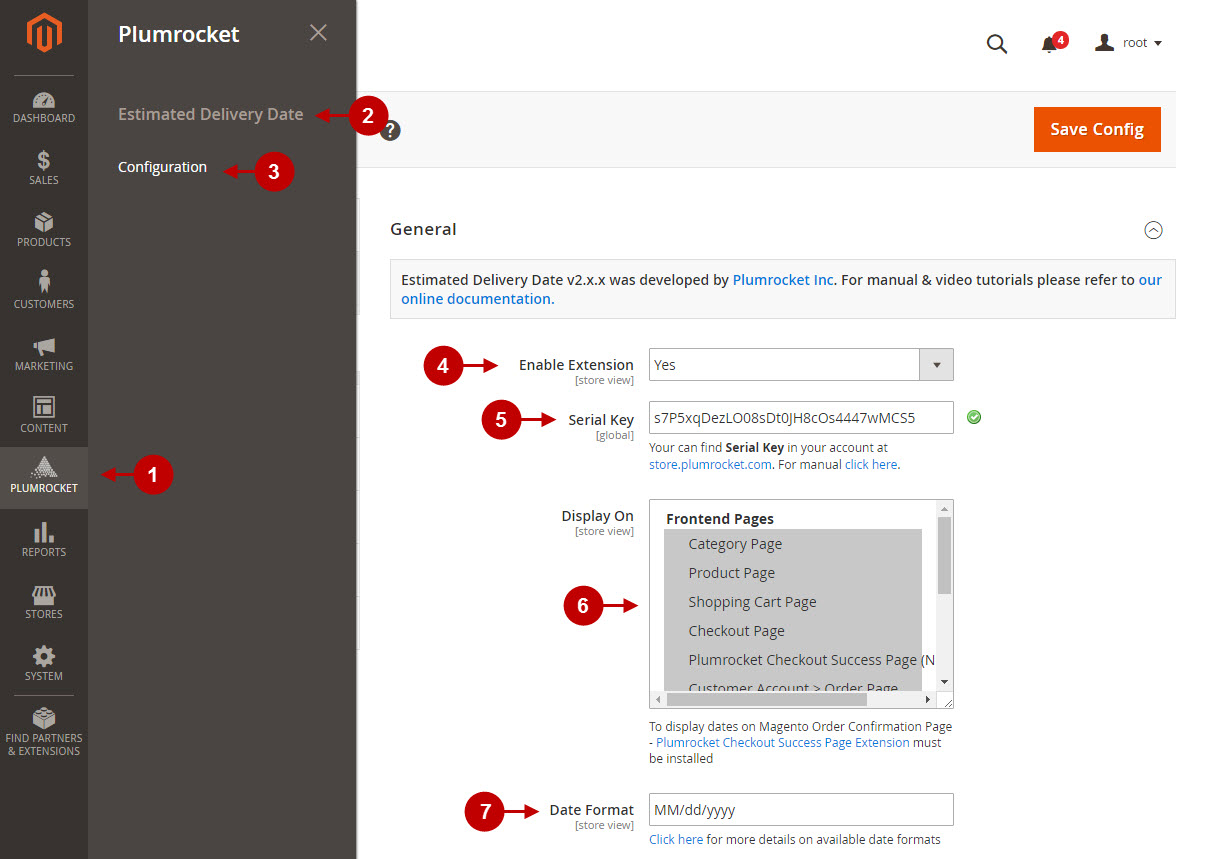The height and width of the screenshot is (859, 1206).
Task: Select Plumrocket Checkout Success Page option
Action: (793, 660)
